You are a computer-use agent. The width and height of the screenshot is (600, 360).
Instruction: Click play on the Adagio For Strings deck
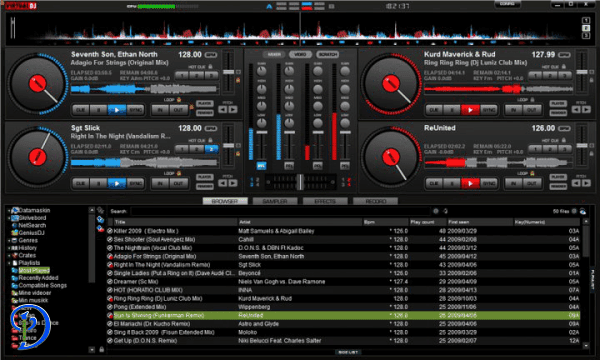(117, 110)
